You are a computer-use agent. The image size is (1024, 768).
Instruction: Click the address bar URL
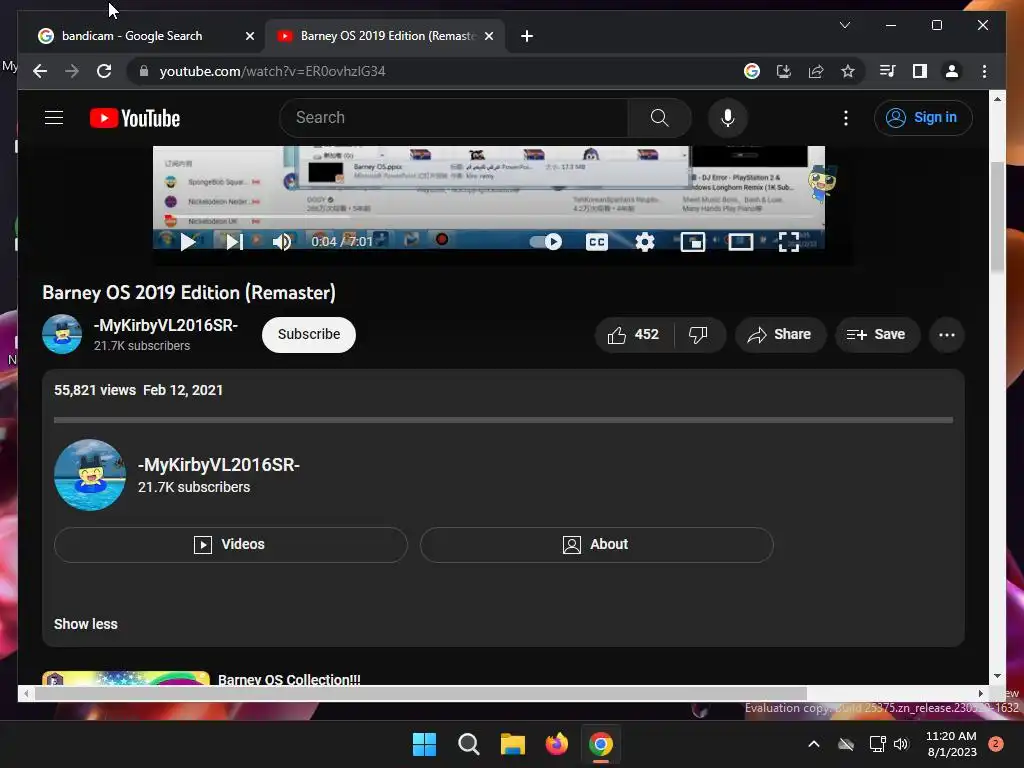[272, 71]
